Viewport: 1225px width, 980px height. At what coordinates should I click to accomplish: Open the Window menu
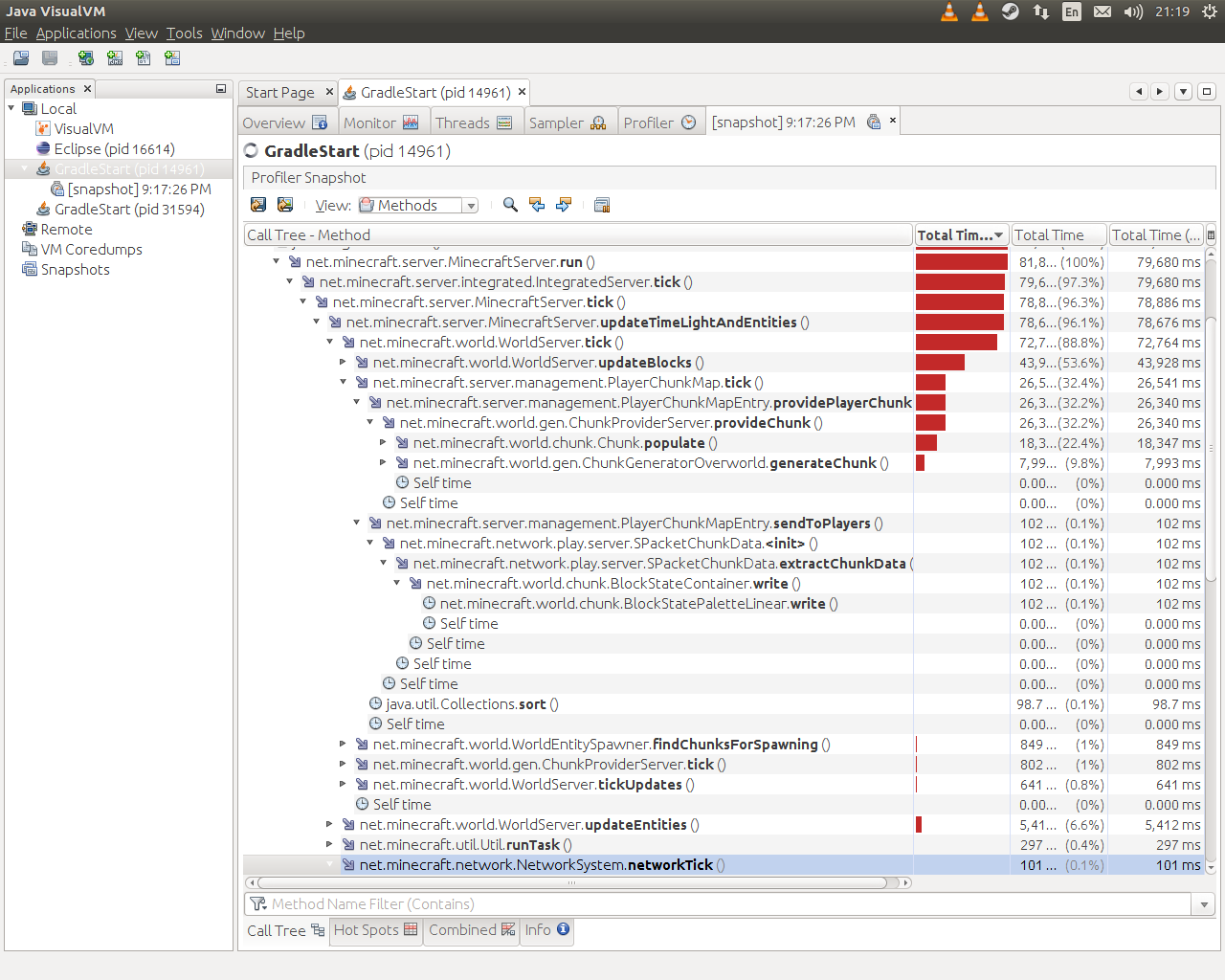point(237,33)
